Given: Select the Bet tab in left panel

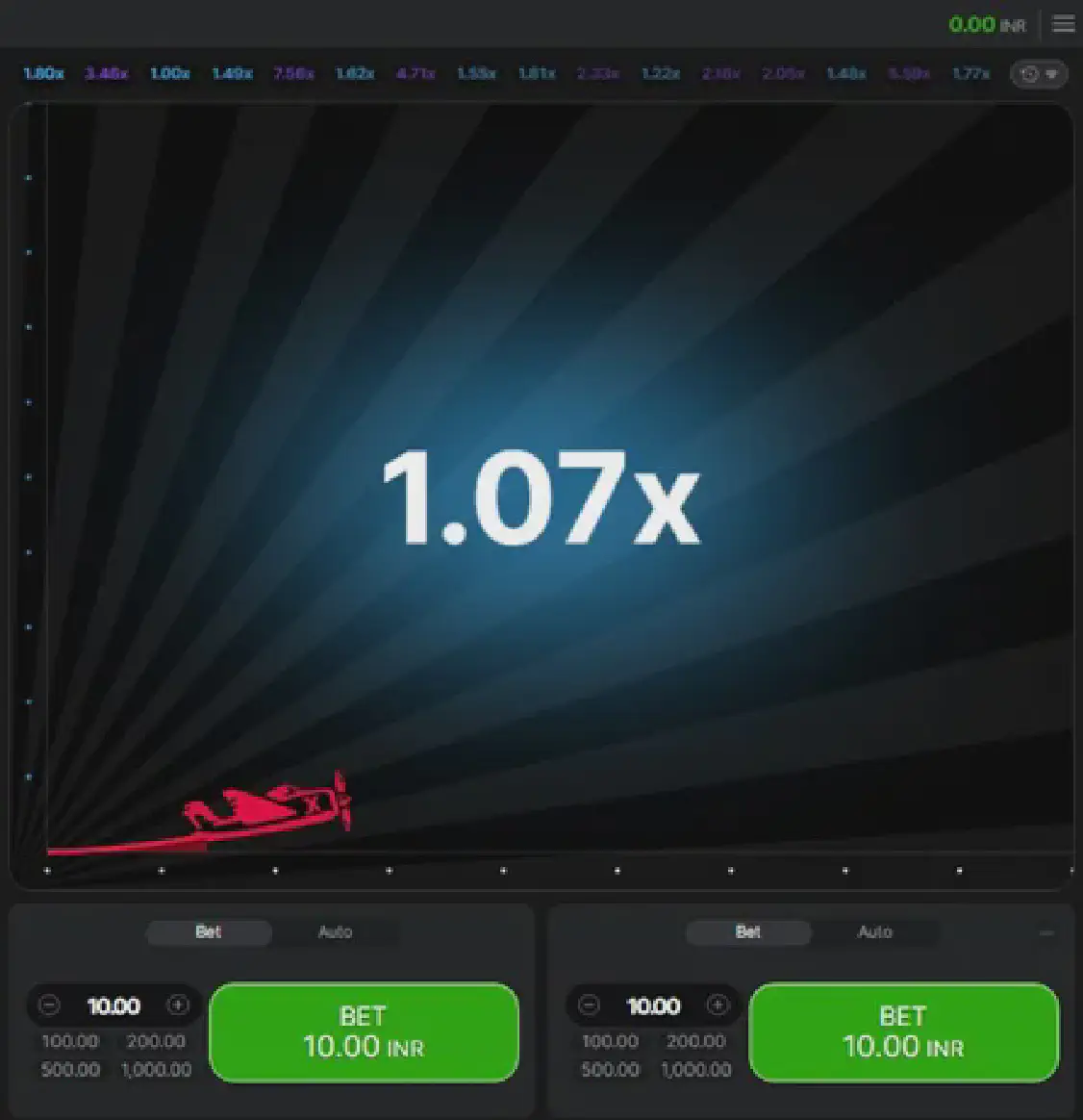Looking at the screenshot, I should tap(209, 932).
